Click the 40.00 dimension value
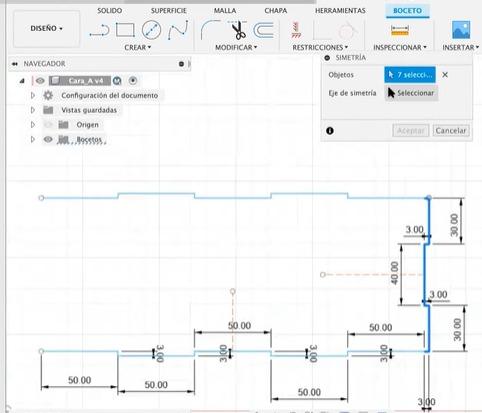The width and height of the screenshot is (482, 413). click(394, 273)
